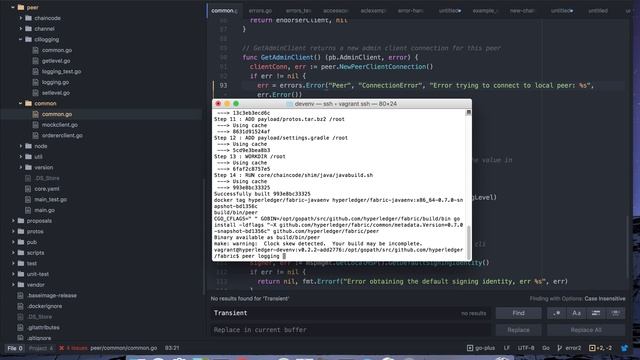The height and width of the screenshot is (360, 640).
Task: Expand the proposals folder
Action: point(13,220)
